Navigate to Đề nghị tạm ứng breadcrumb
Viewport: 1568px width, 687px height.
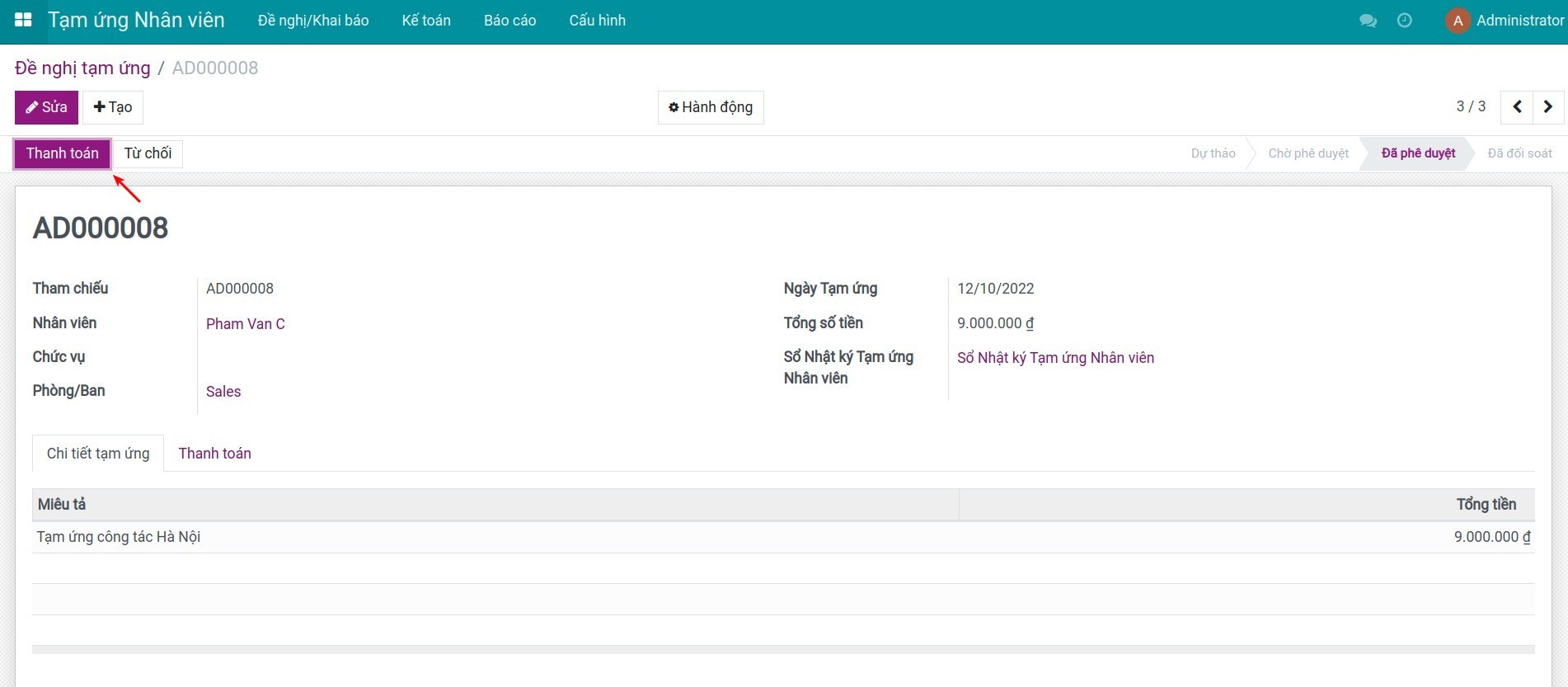point(82,68)
